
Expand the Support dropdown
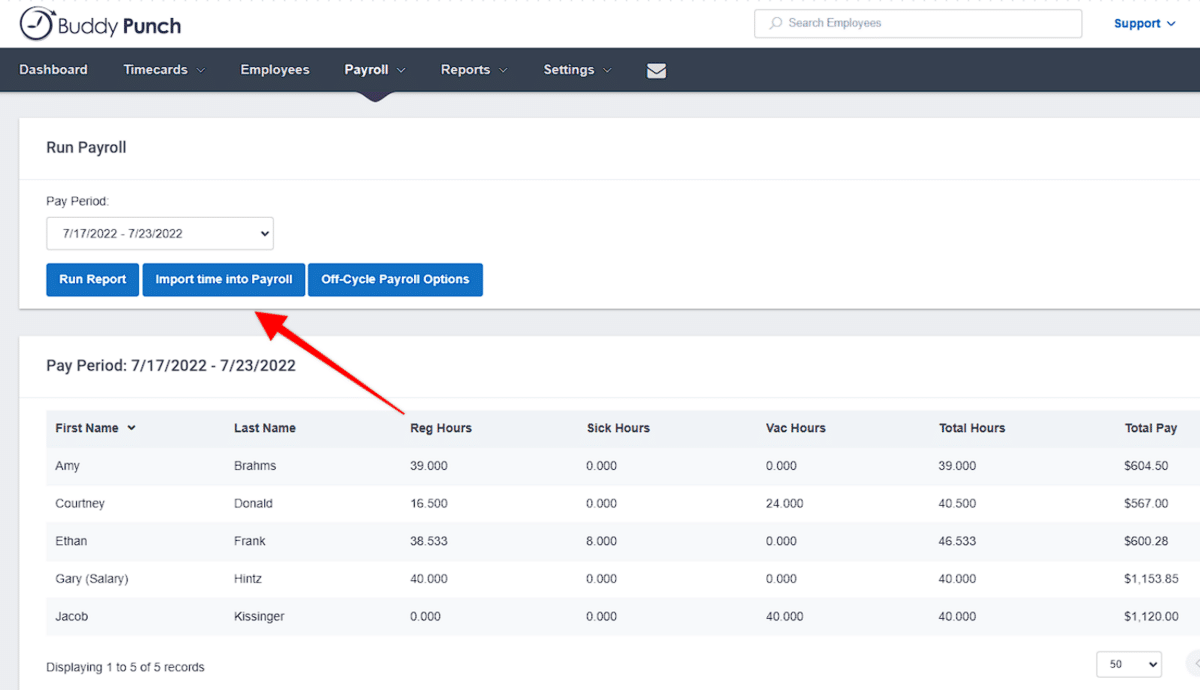[x=1144, y=24]
